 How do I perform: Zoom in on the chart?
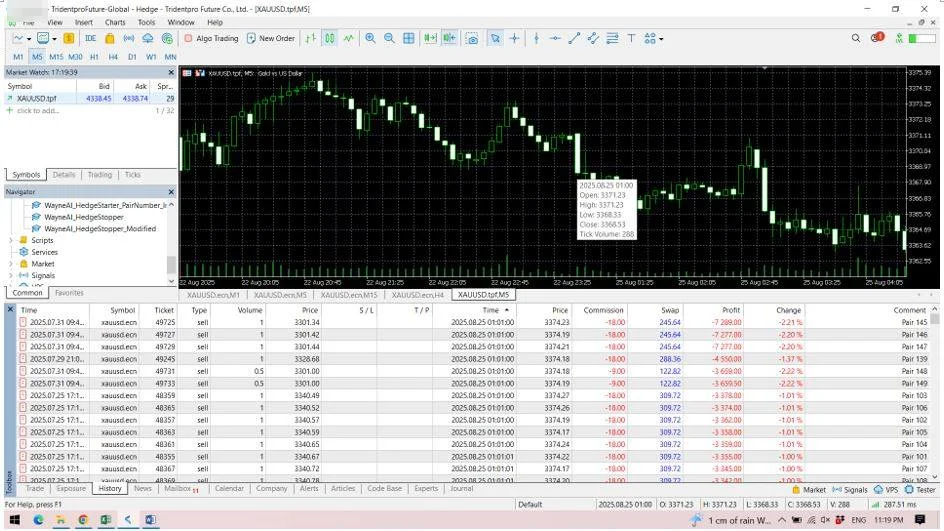370,38
